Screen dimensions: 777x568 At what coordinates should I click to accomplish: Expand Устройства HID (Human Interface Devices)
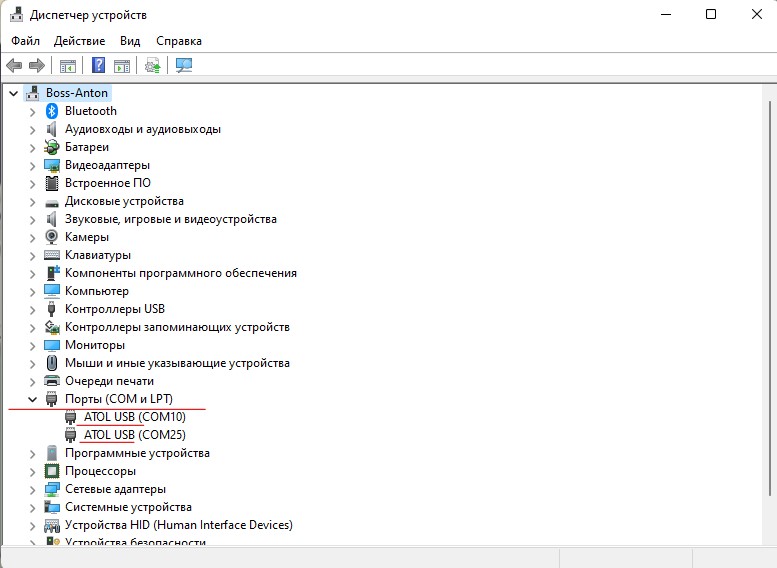[32, 525]
